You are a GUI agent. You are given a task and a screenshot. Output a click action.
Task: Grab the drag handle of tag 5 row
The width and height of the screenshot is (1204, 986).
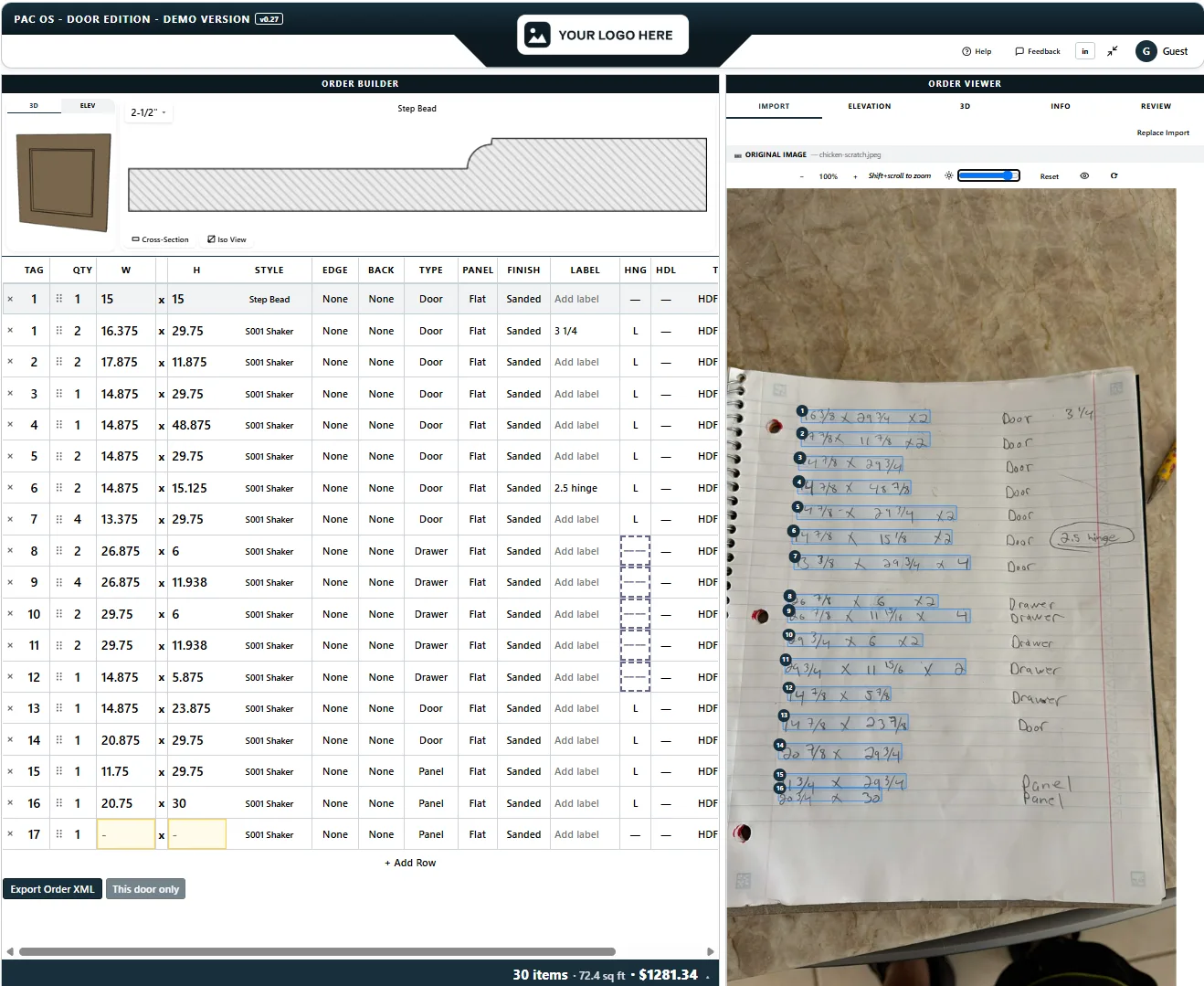[58, 456]
